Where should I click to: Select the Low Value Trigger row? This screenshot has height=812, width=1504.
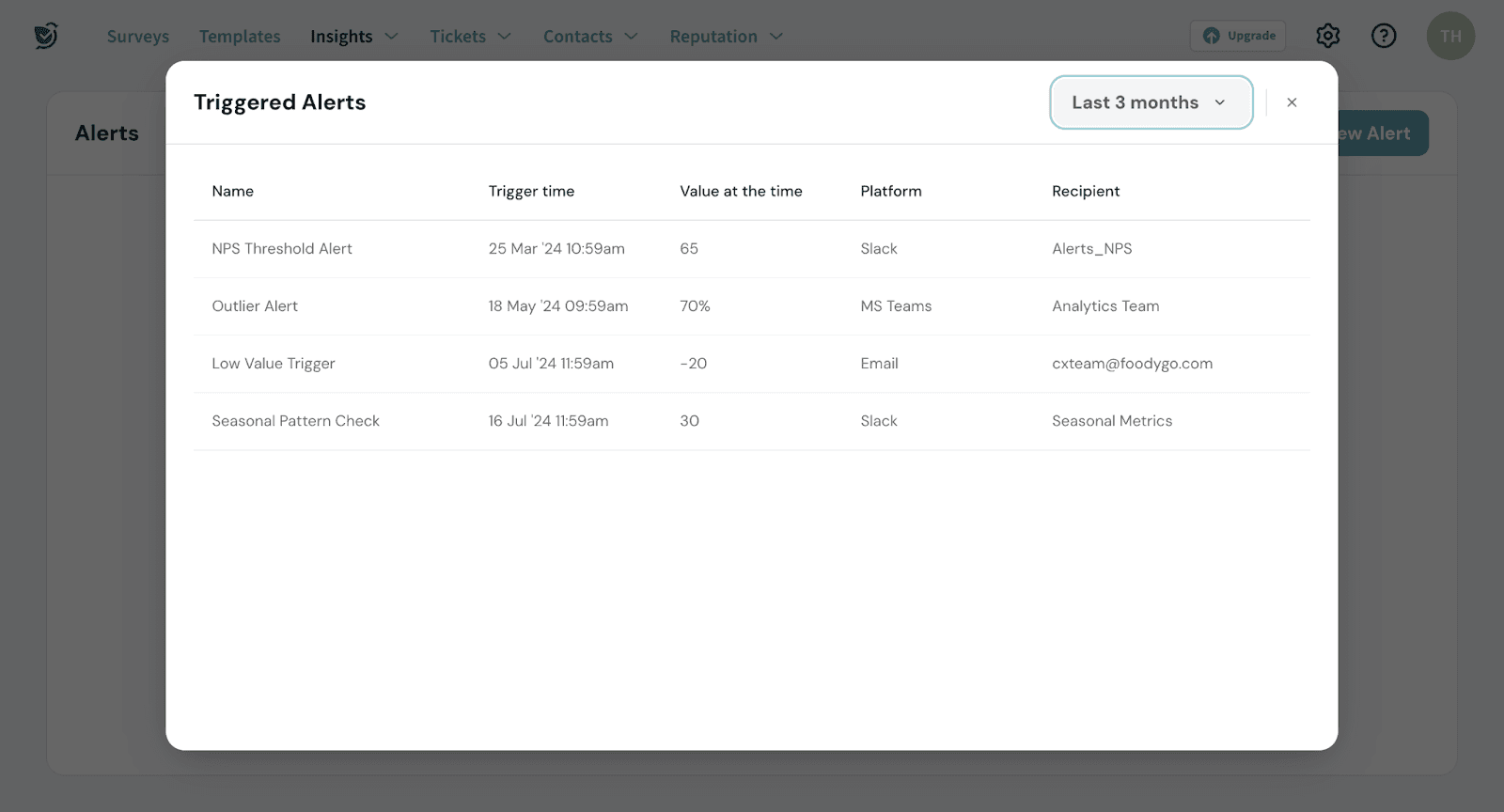pos(274,364)
